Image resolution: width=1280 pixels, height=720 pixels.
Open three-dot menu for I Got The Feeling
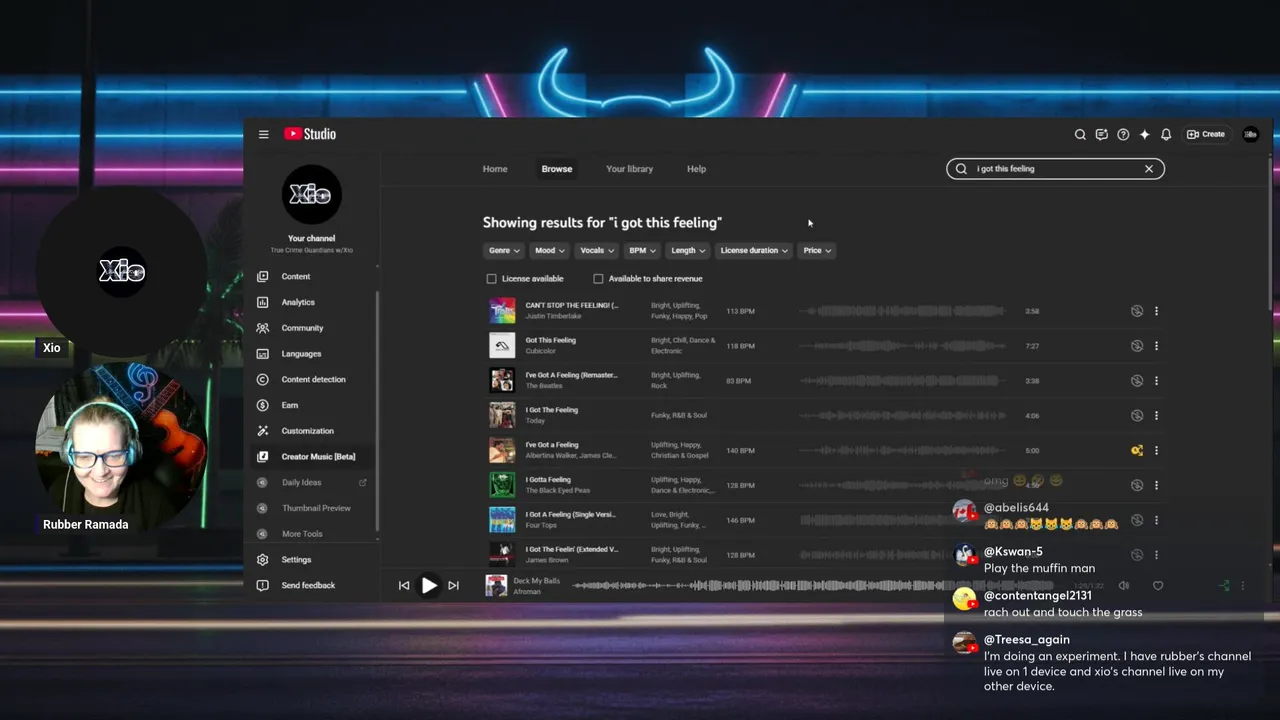[1156, 415]
